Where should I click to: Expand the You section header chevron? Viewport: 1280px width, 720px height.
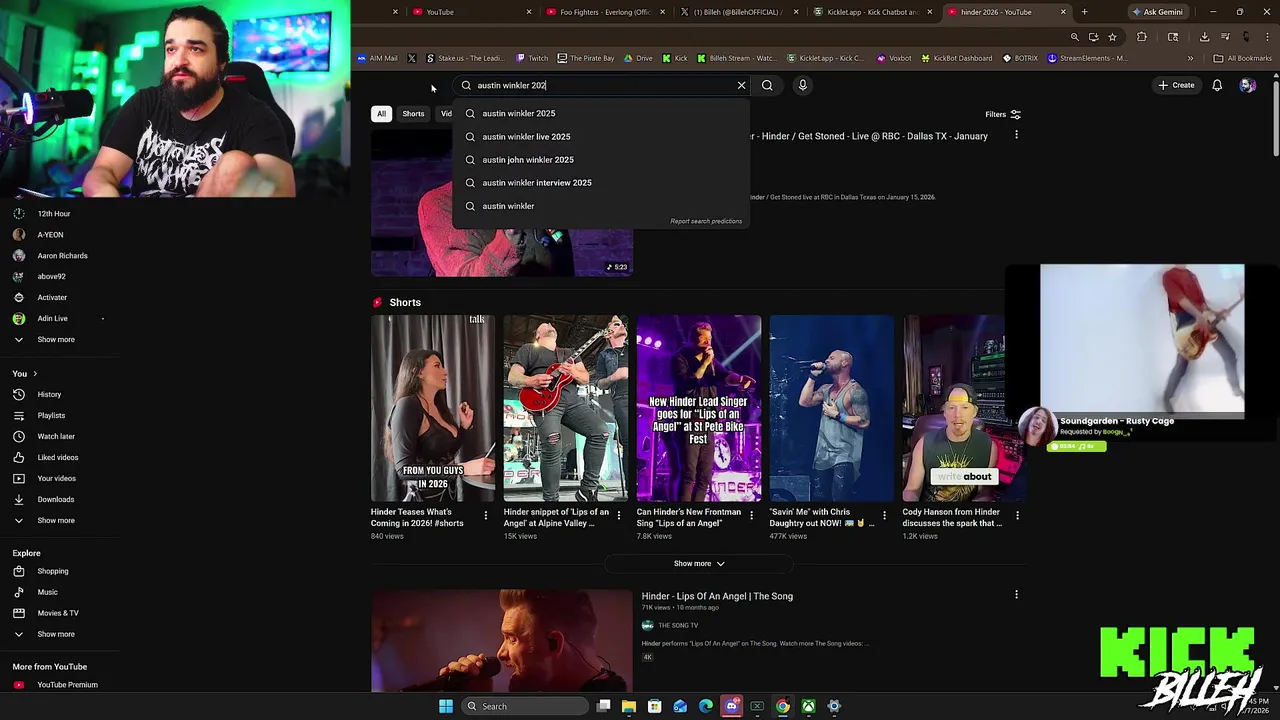[35, 374]
